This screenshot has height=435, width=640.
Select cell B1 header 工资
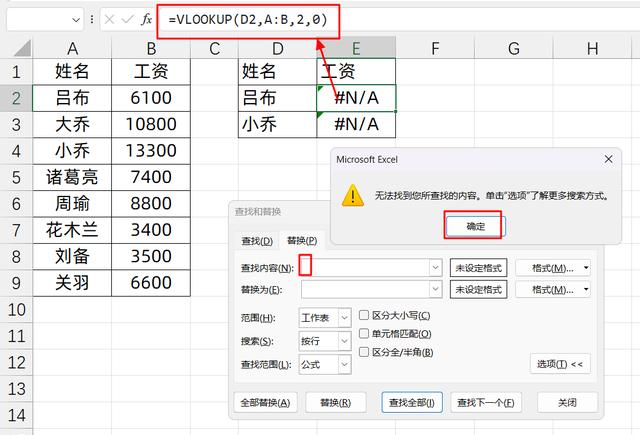(x=151, y=71)
